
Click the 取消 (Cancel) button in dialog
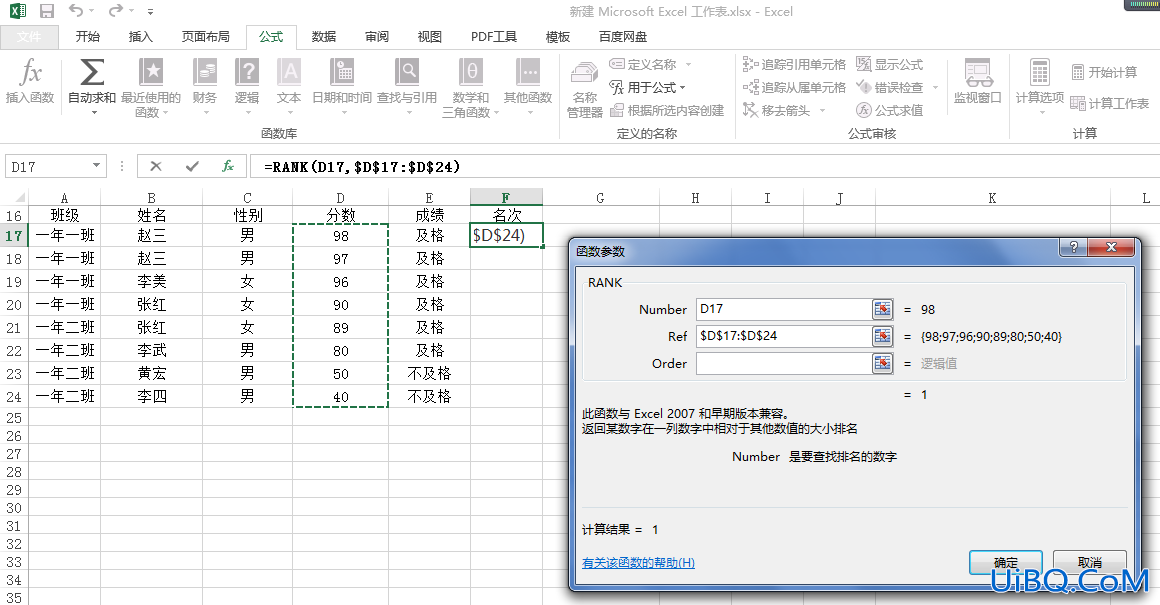click(1090, 562)
